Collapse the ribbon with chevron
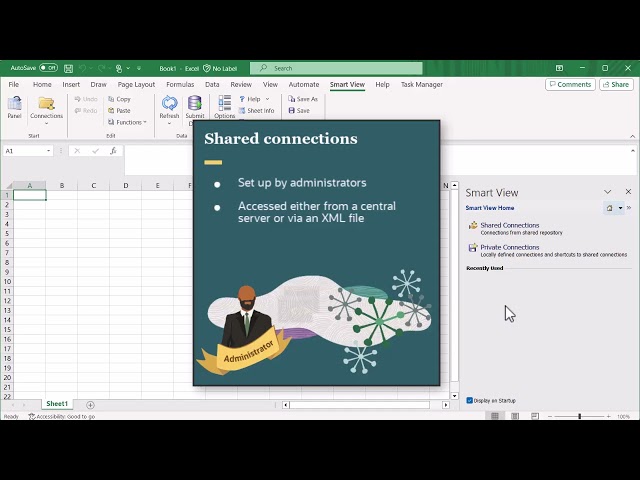640x480 pixels. click(633, 136)
